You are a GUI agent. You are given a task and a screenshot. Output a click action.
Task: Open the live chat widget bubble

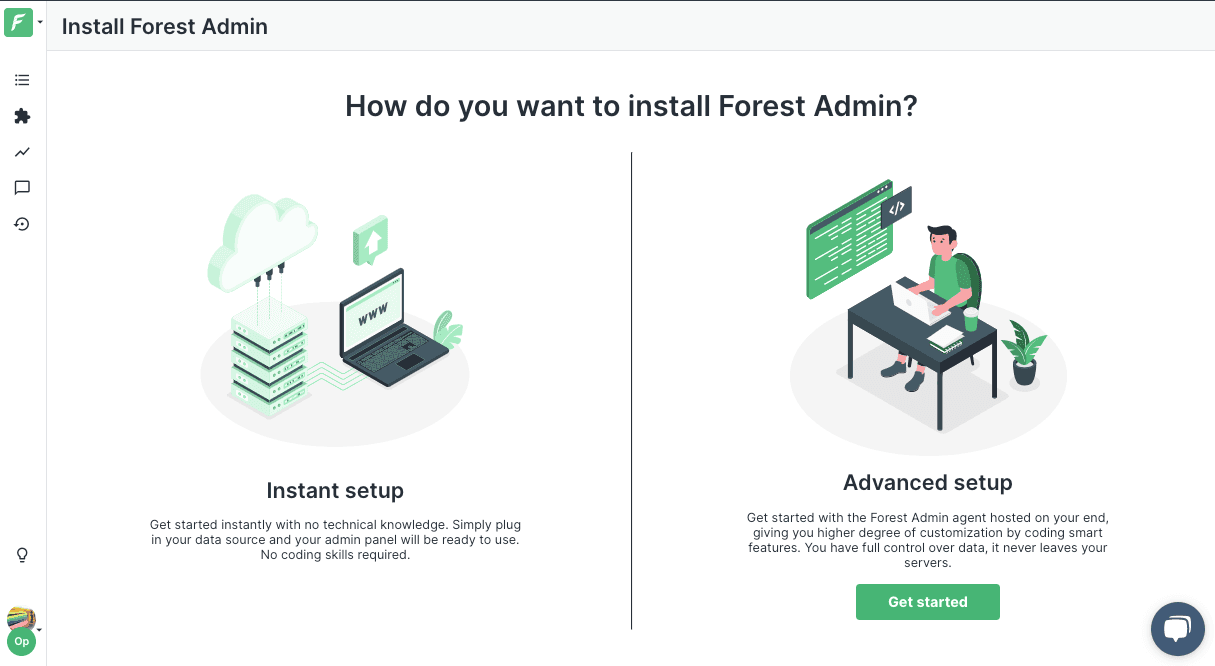click(1177, 628)
